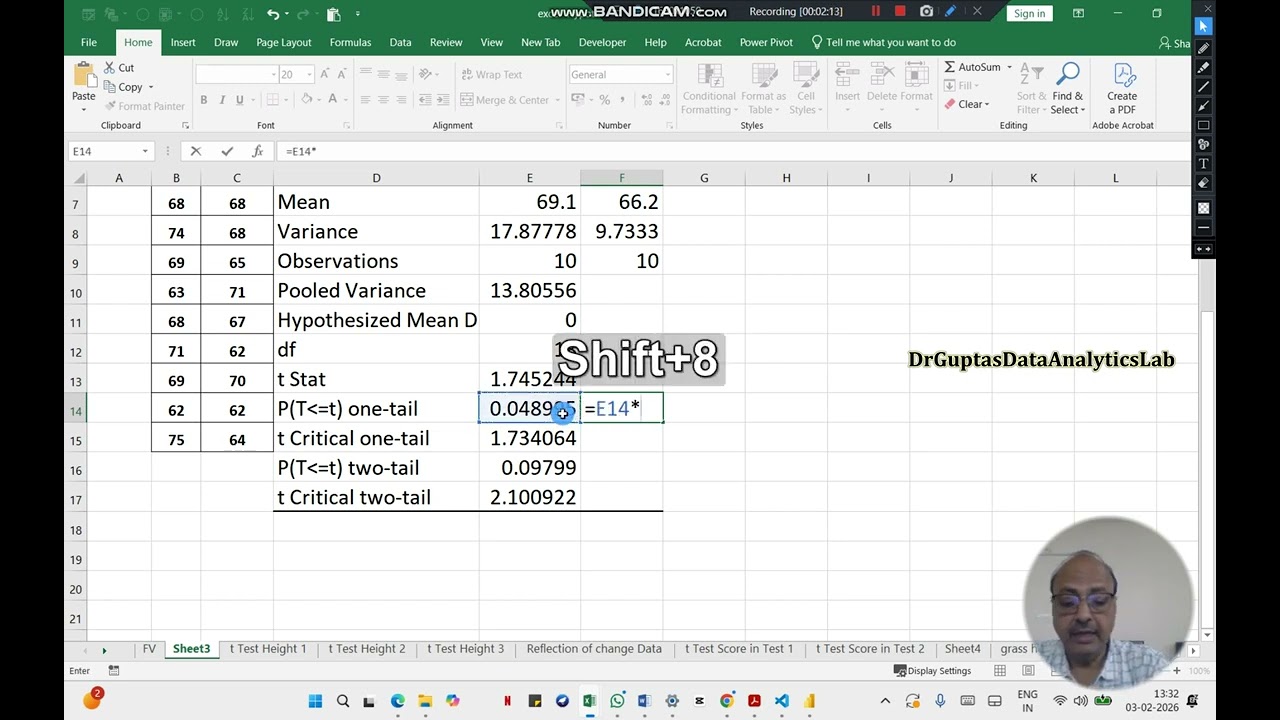Image resolution: width=1280 pixels, height=720 pixels.
Task: Click the Format as Table button
Action: click(763, 88)
